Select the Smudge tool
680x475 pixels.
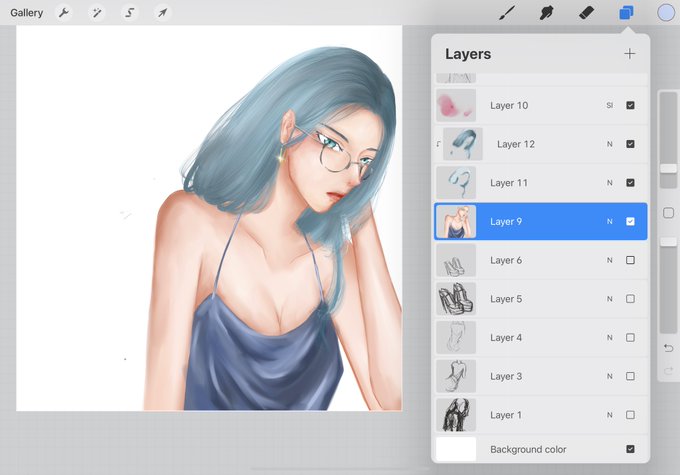coord(546,13)
